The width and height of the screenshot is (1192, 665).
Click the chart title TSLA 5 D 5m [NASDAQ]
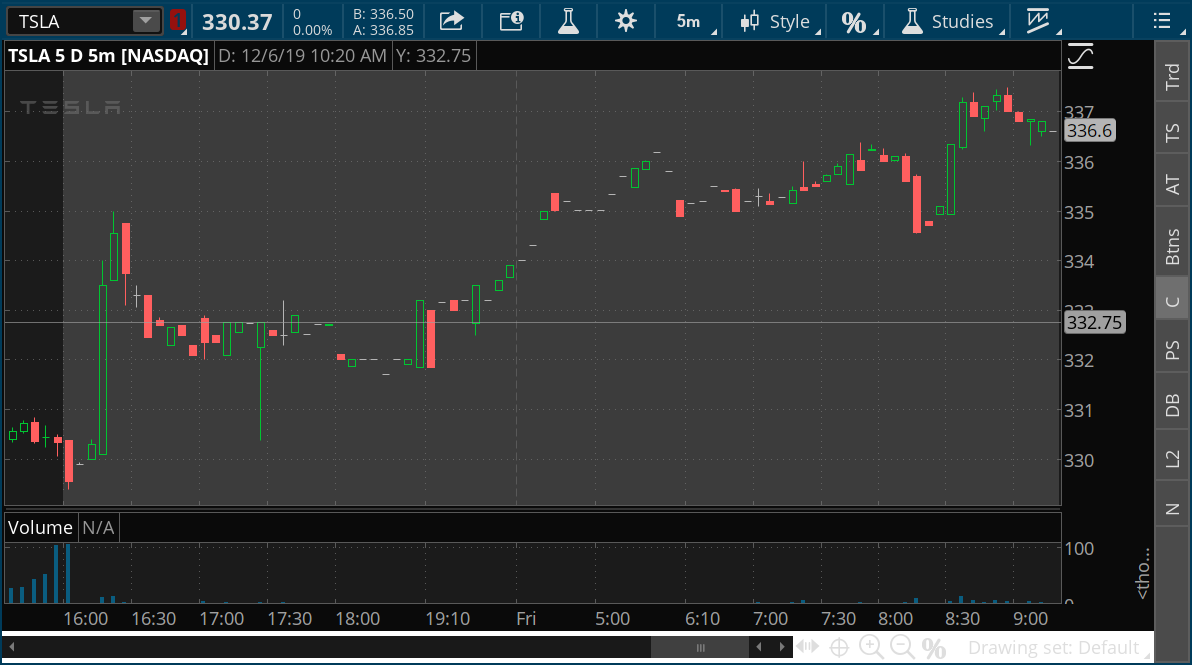109,55
